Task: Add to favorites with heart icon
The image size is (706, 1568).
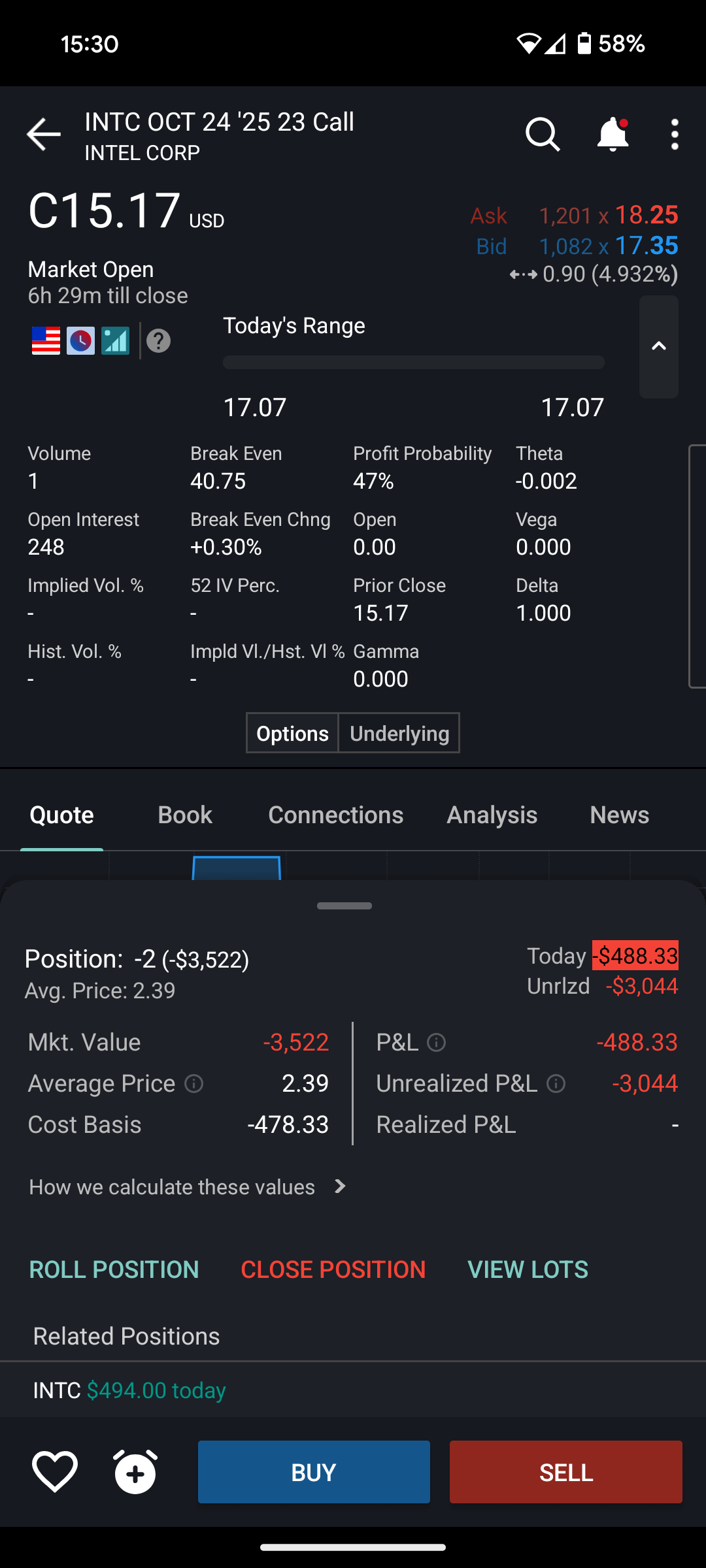Action: [55, 1472]
